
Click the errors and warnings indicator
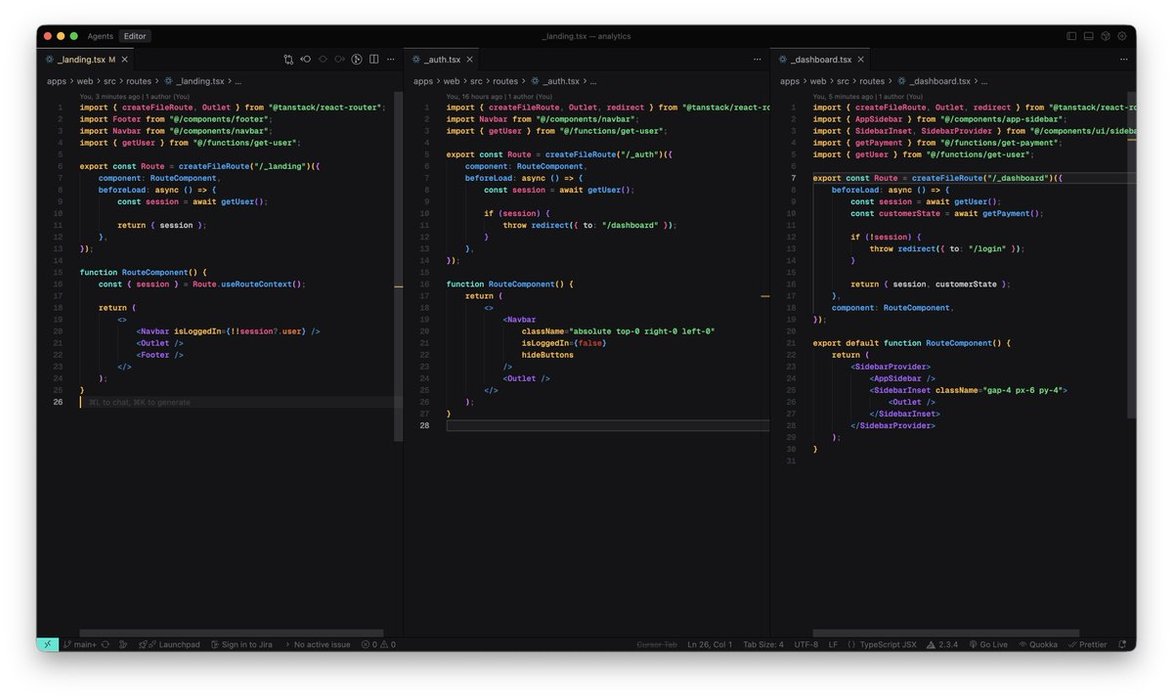coord(378,645)
